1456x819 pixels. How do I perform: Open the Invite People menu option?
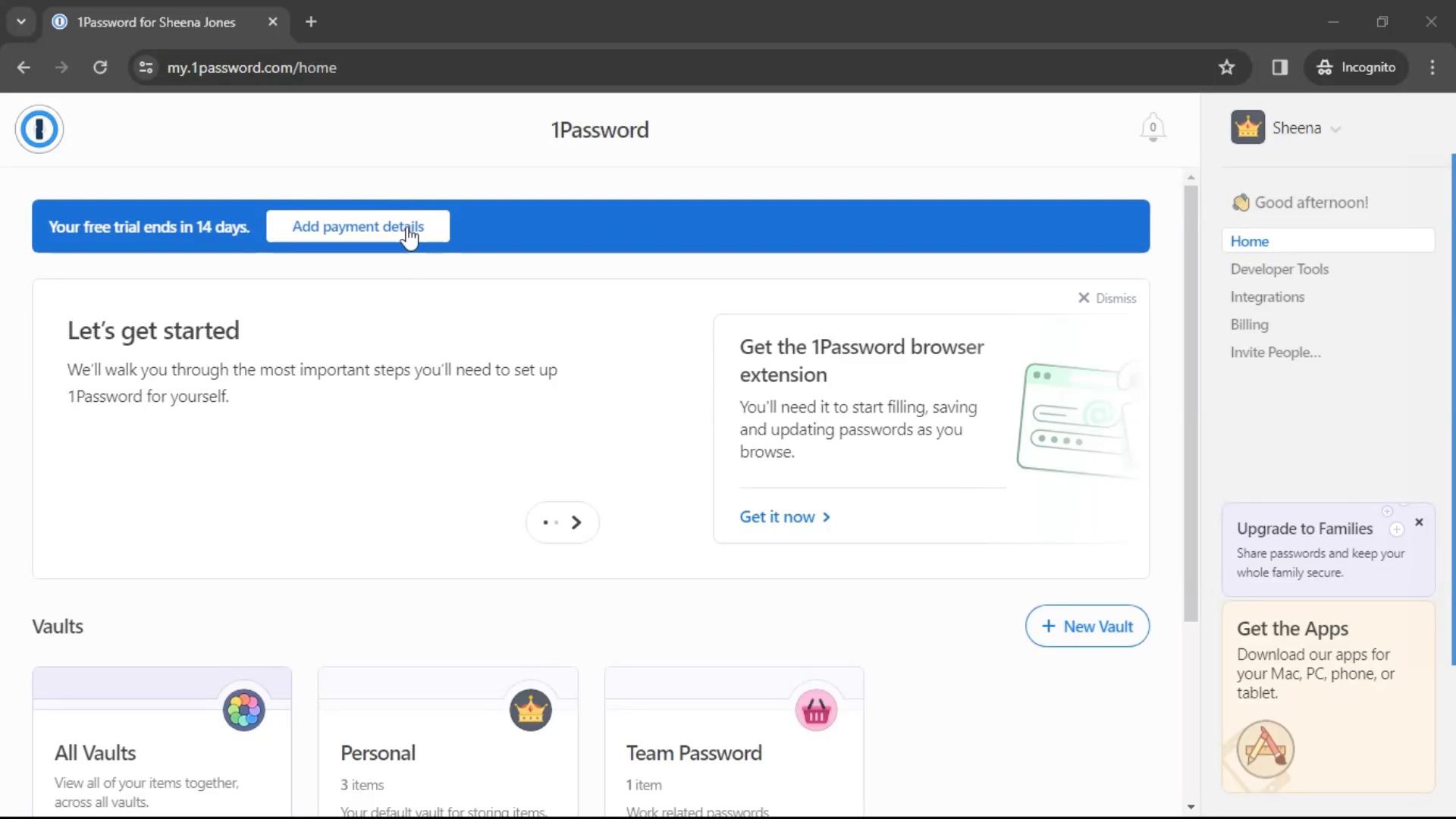1275,352
